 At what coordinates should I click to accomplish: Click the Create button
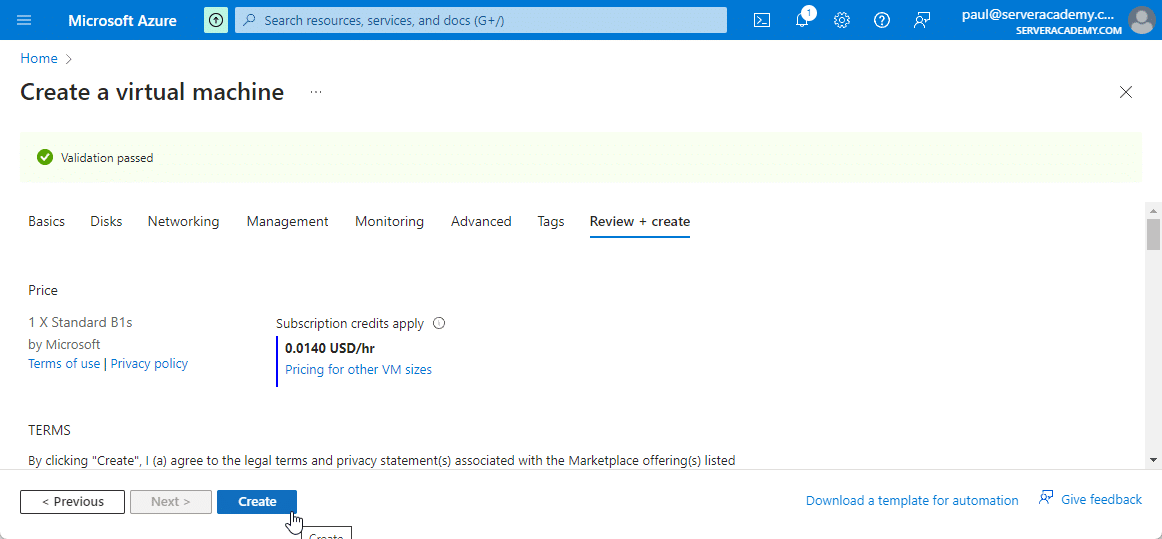coord(257,501)
